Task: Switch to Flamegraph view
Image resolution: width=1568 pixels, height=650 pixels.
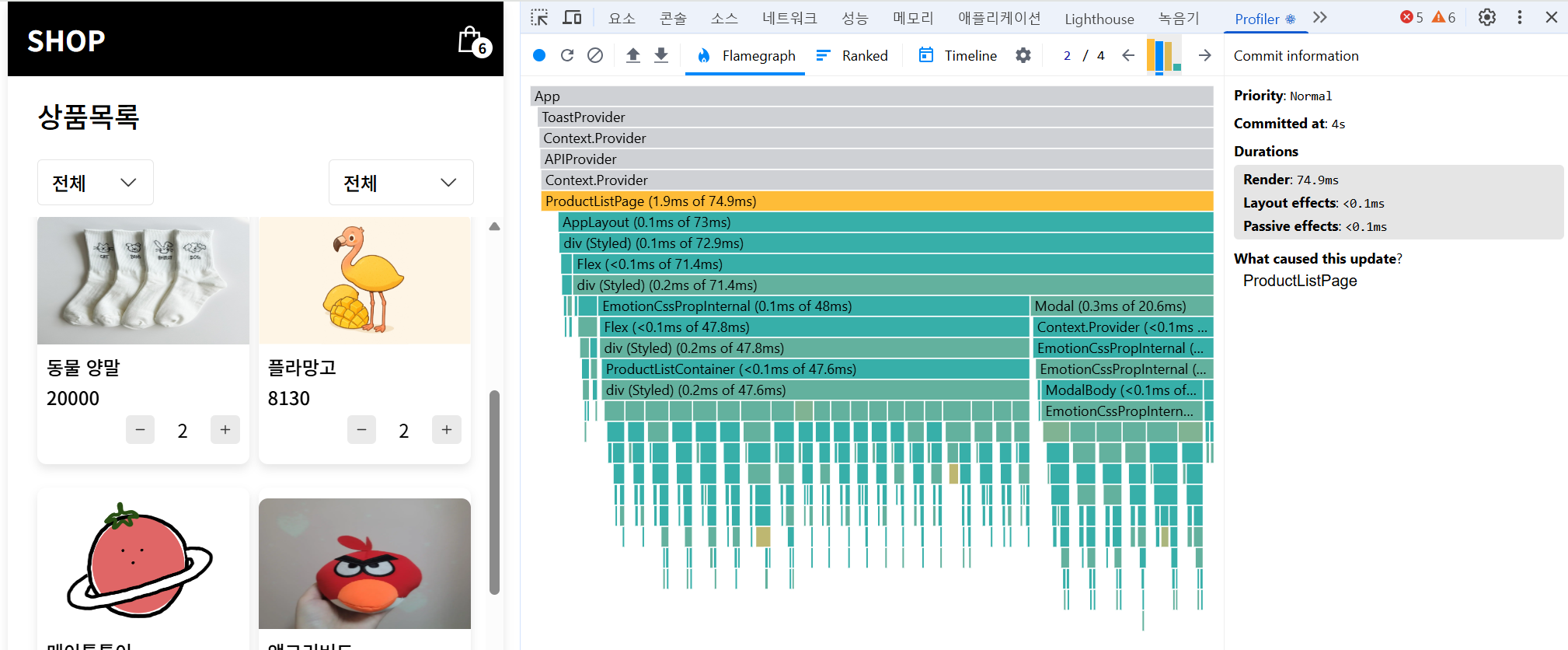Action: click(745, 55)
